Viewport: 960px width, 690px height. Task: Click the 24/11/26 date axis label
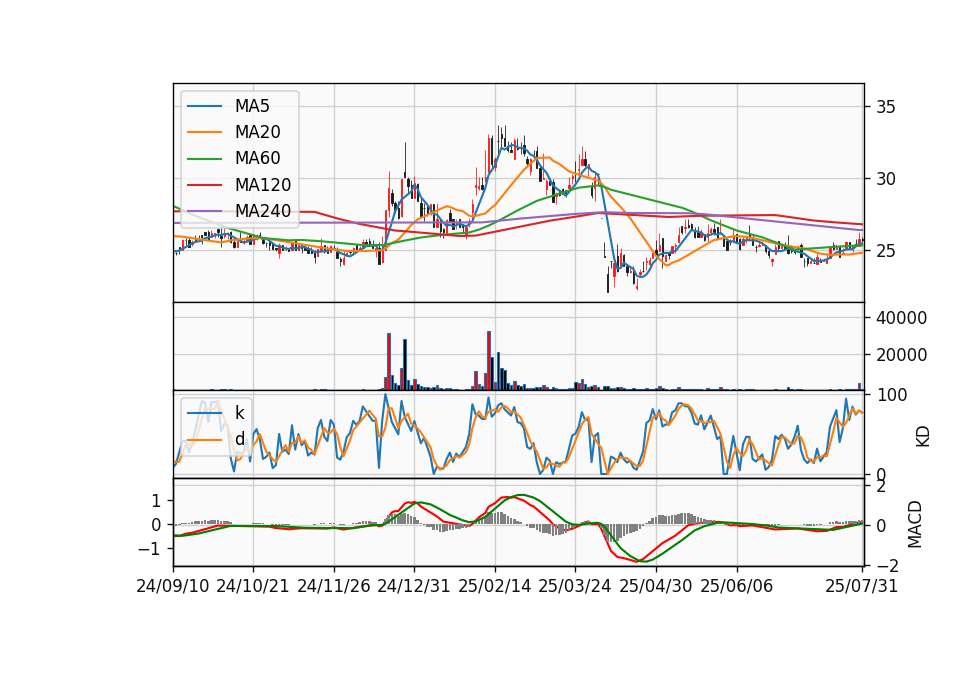(334, 586)
